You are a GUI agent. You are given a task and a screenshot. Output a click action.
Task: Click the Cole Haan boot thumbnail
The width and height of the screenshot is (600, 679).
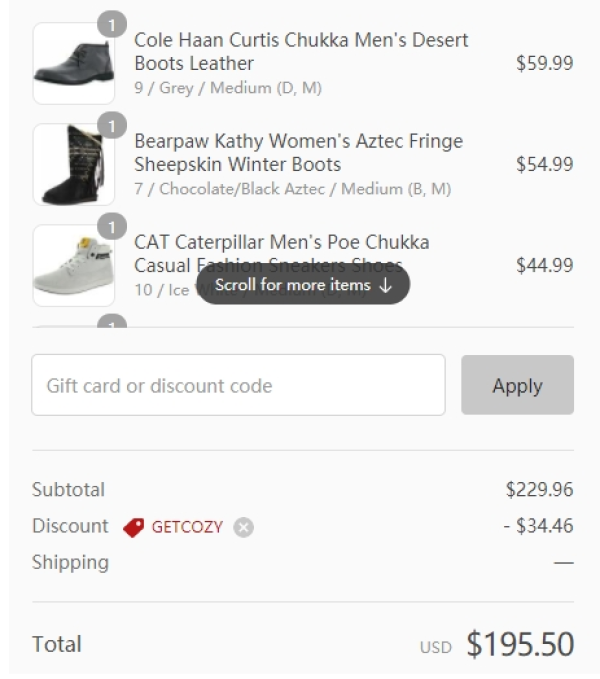[x=74, y=63]
